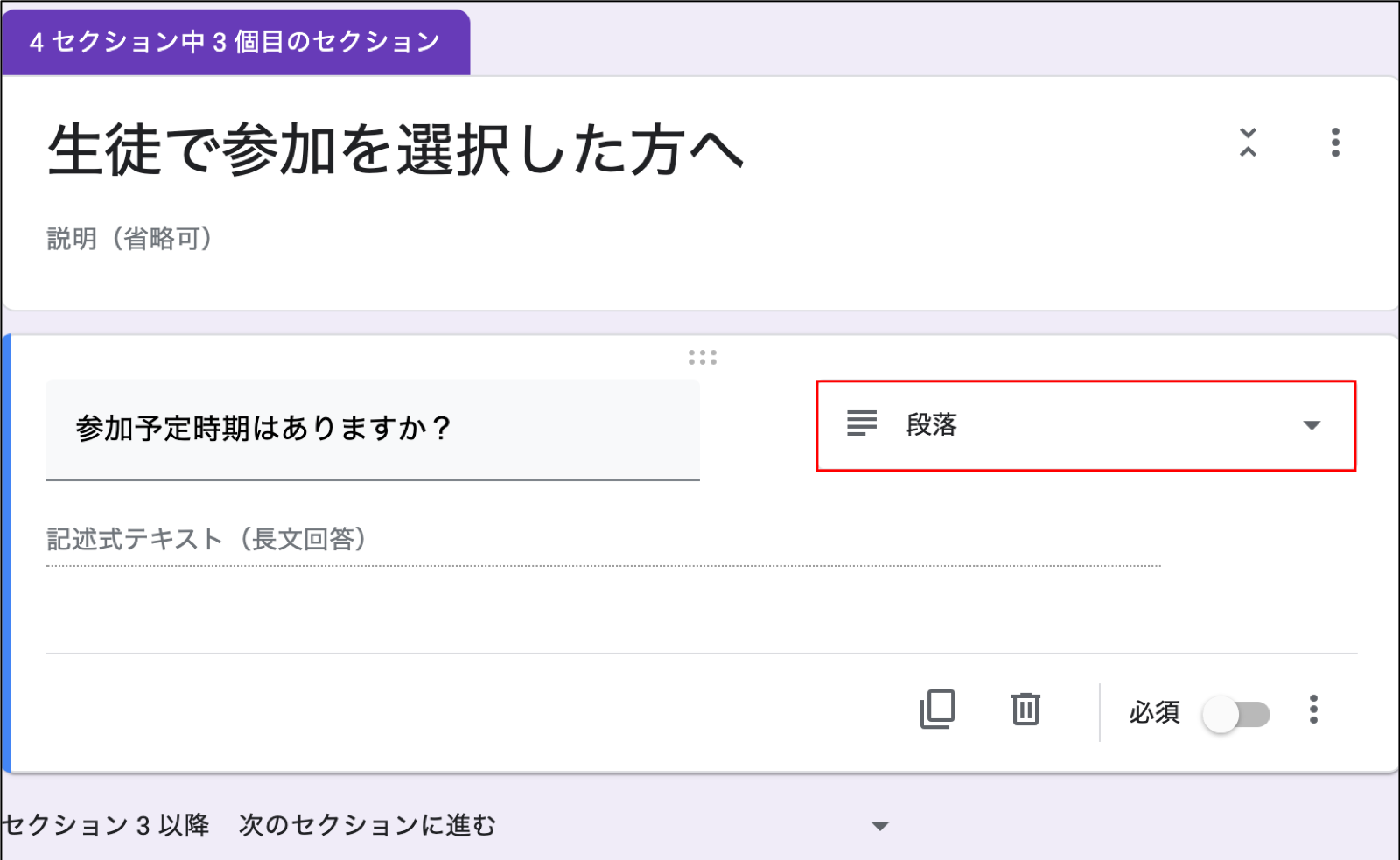The image size is (1400, 860).
Task: Click the six-dot drag handle on the question card
Action: [702, 357]
